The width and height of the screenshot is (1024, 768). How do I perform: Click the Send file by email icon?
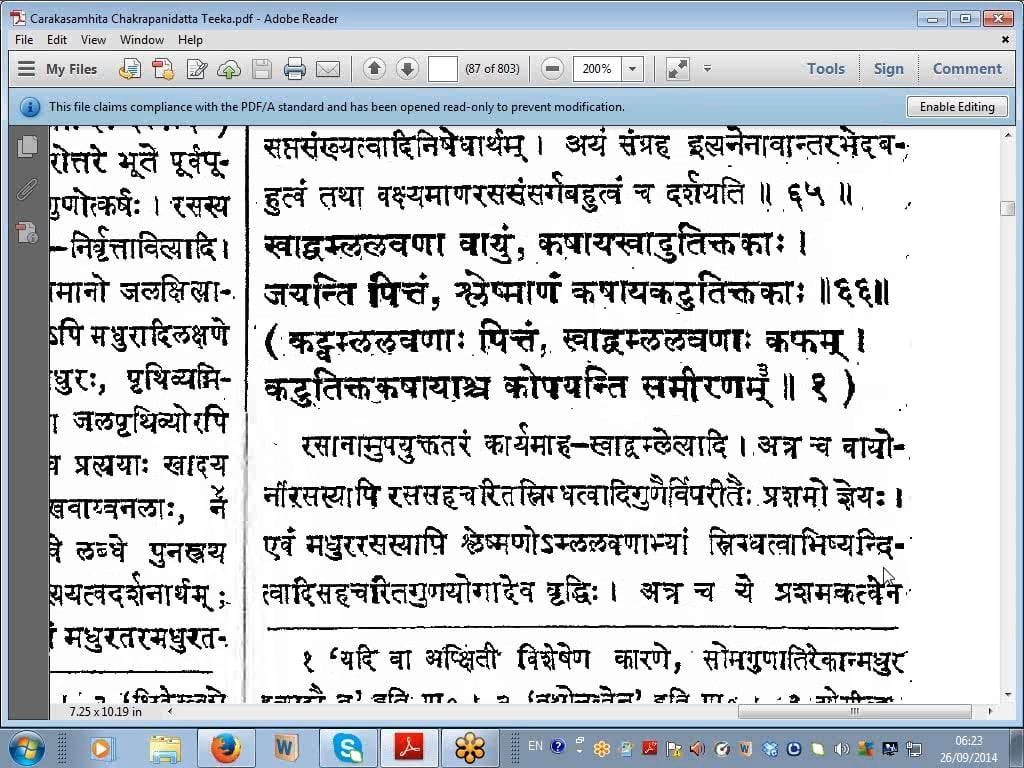pyautogui.click(x=328, y=69)
